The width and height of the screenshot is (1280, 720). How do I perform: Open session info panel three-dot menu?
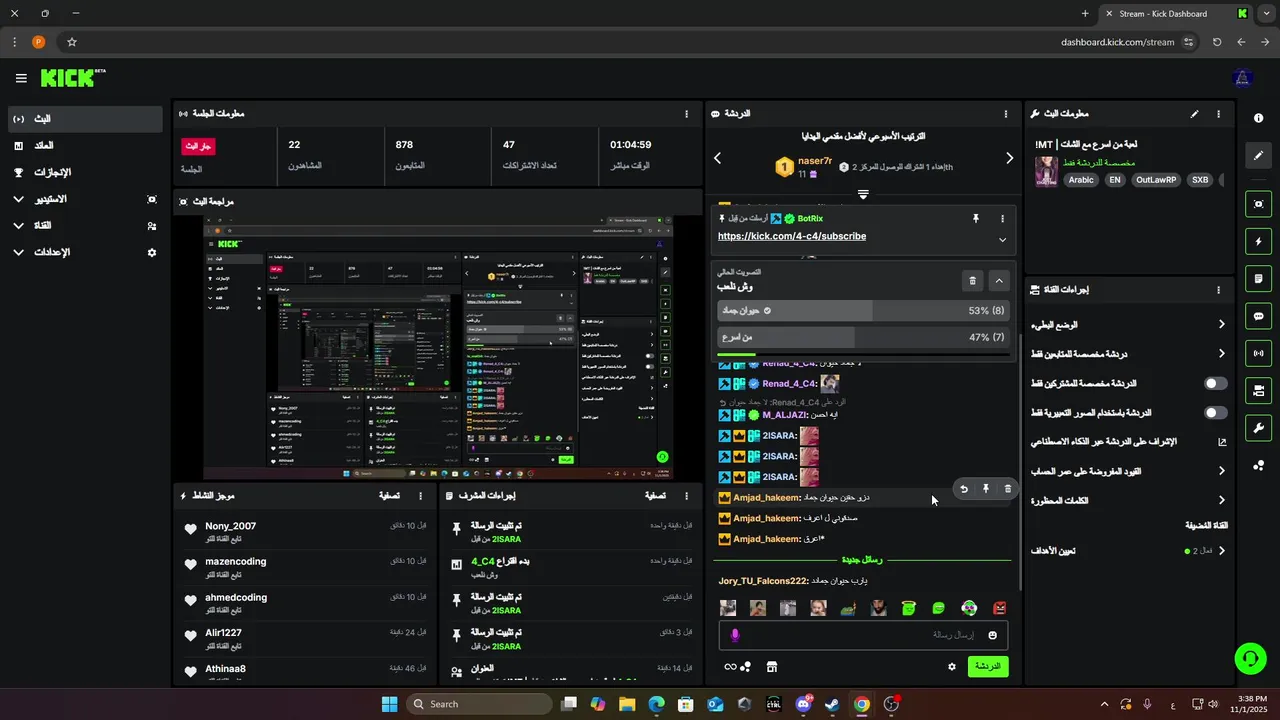click(686, 114)
